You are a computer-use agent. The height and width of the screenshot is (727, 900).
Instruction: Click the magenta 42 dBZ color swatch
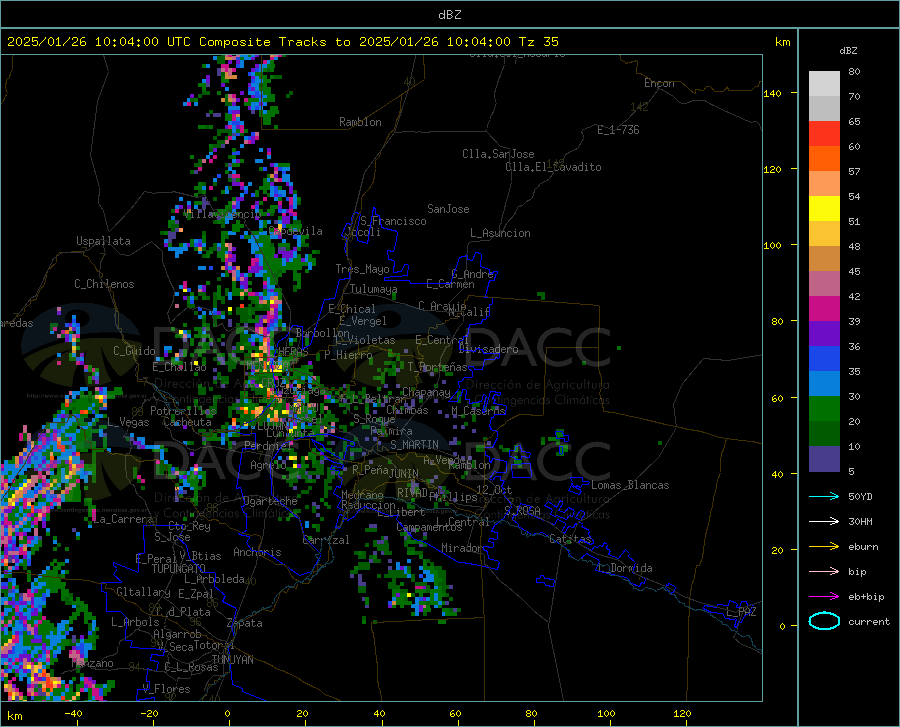click(x=824, y=309)
